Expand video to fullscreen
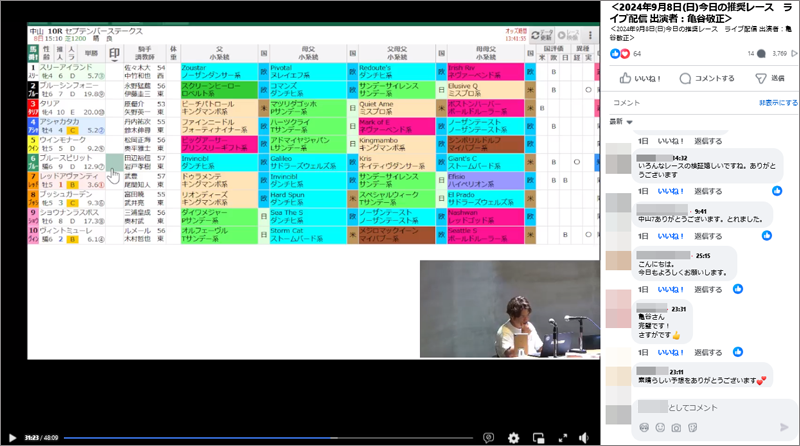Viewport: 800px width, 446px height. pyautogui.click(x=563, y=438)
